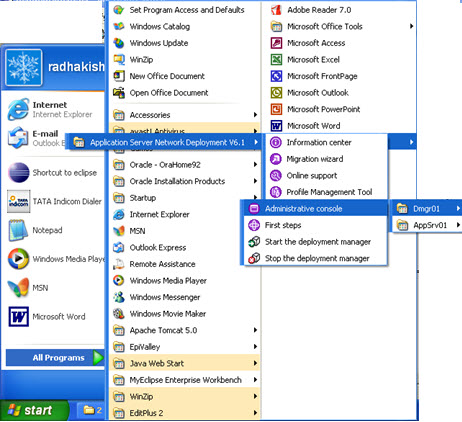Image resolution: width=462 pixels, height=422 pixels.
Task: Expand Microsoft Office Tools submenu
Action: [x=339, y=26]
